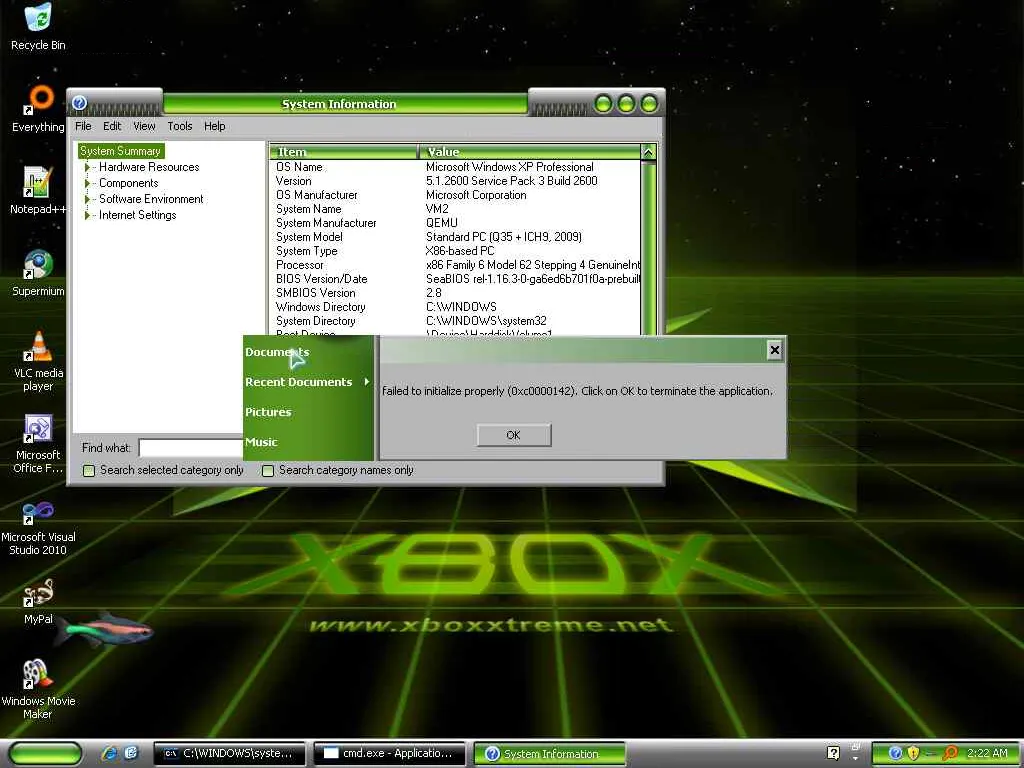Viewport: 1024px width, 768px height.
Task: Switch to C:\WINDOWS\syste... taskbar window
Action: (x=229, y=753)
